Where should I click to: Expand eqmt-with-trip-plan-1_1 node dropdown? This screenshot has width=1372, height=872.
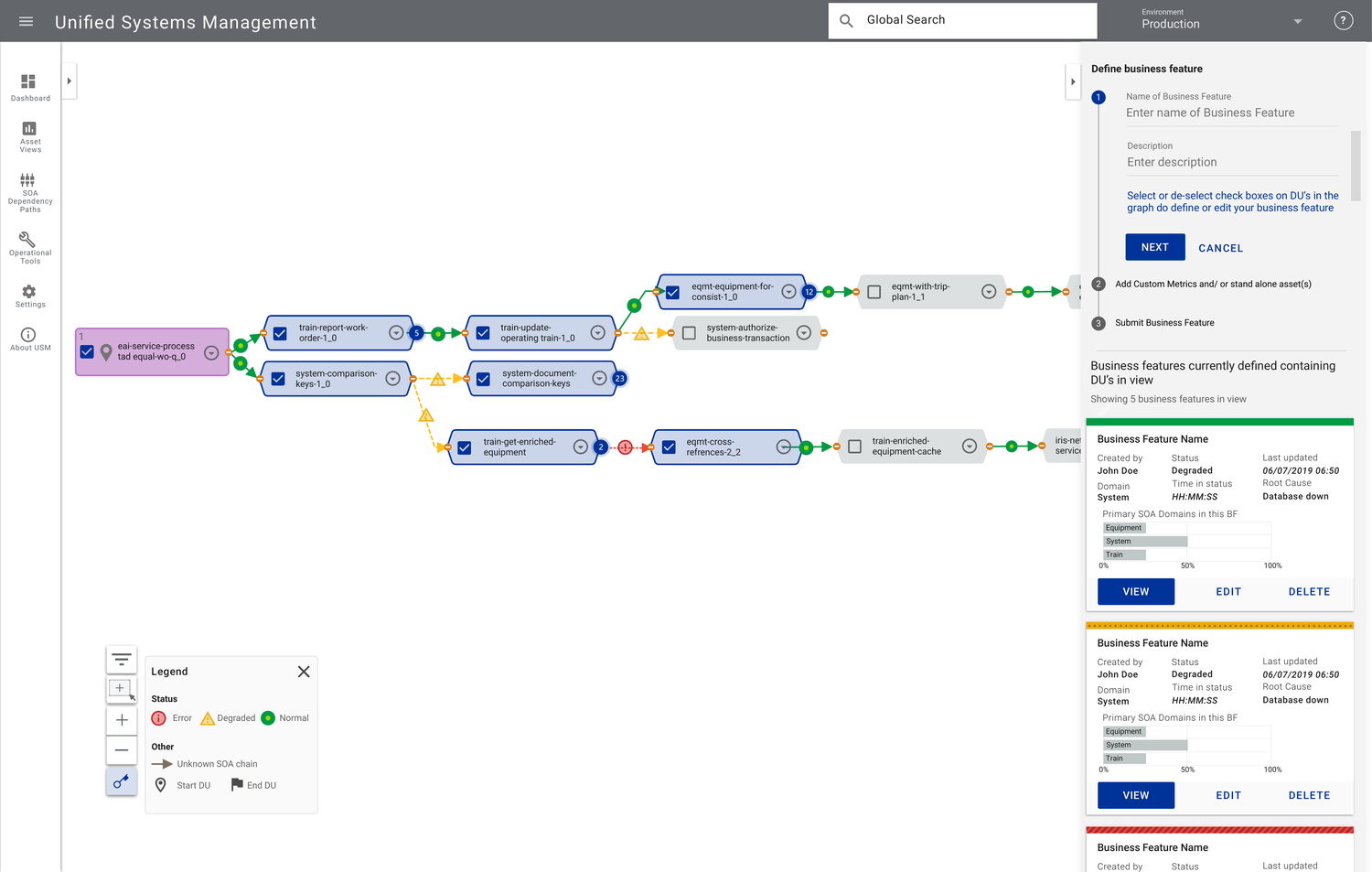pos(989,291)
